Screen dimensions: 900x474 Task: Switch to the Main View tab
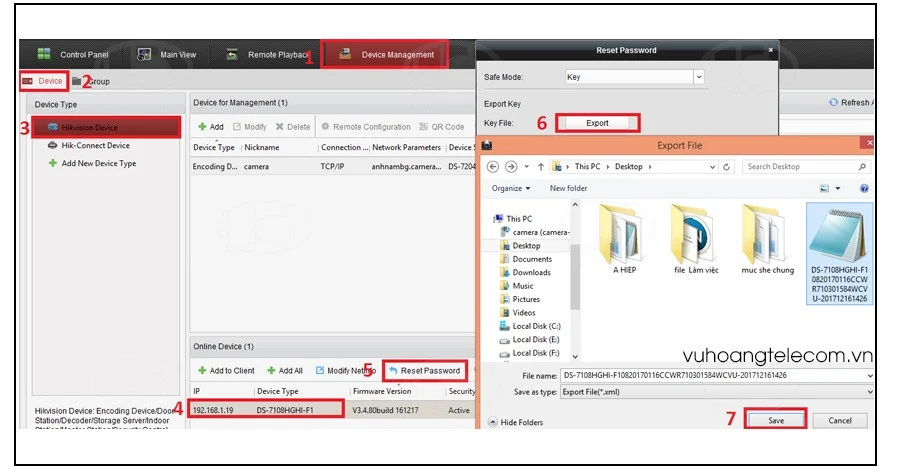click(x=167, y=55)
